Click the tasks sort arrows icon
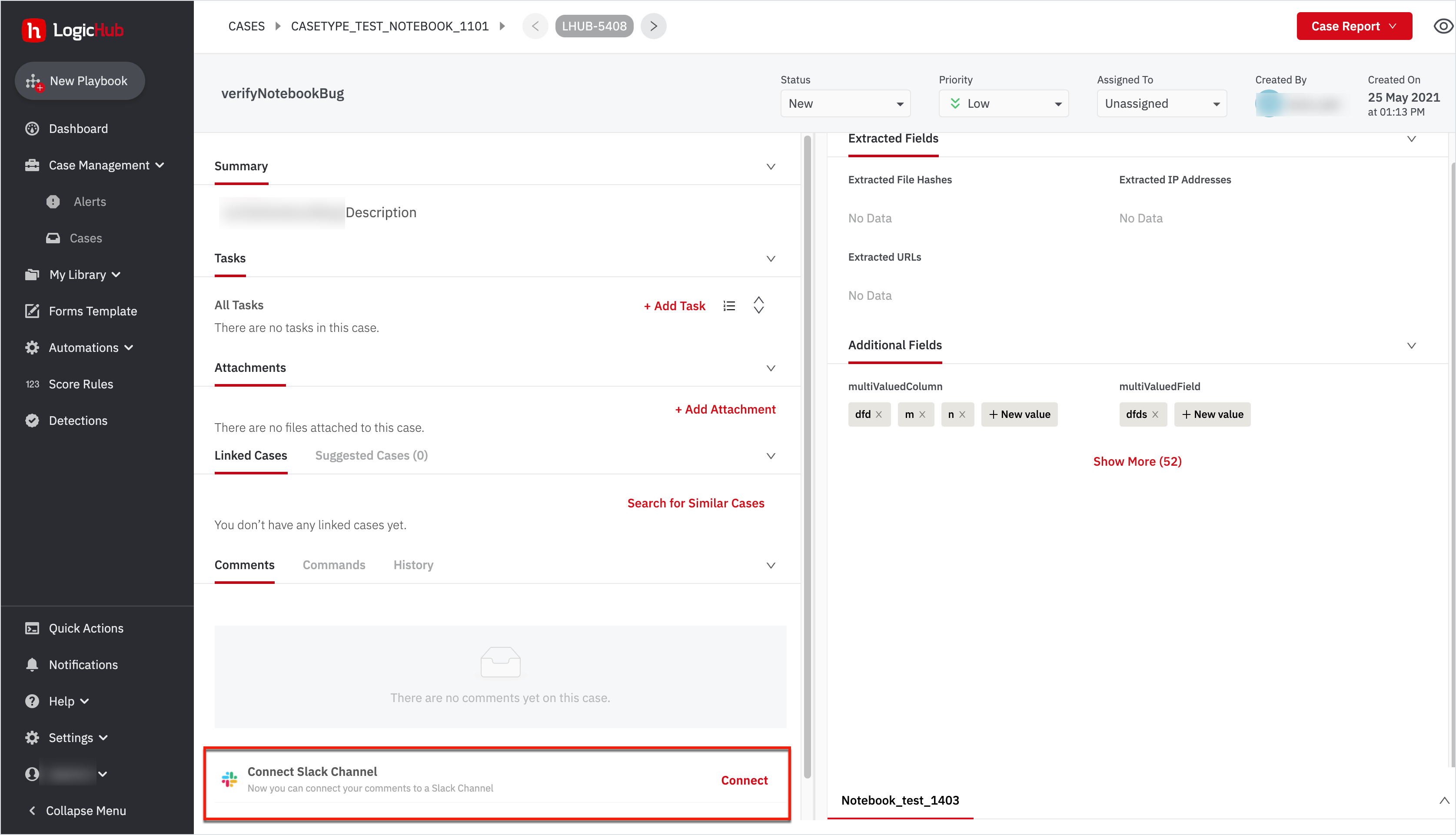This screenshot has width=1456, height=835. [758, 305]
